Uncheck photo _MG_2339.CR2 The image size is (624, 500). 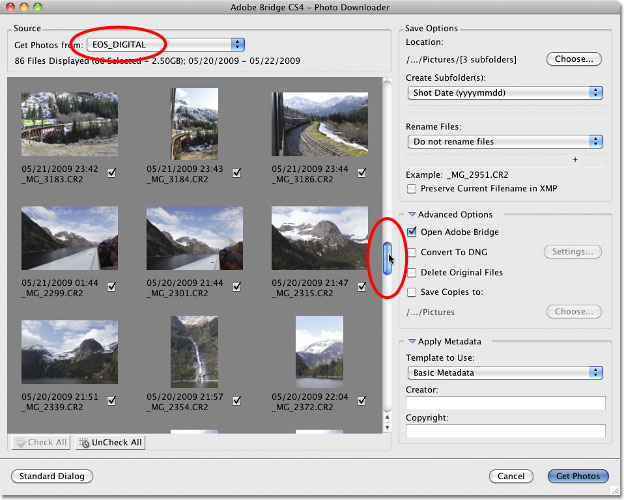pyautogui.click(x=112, y=400)
